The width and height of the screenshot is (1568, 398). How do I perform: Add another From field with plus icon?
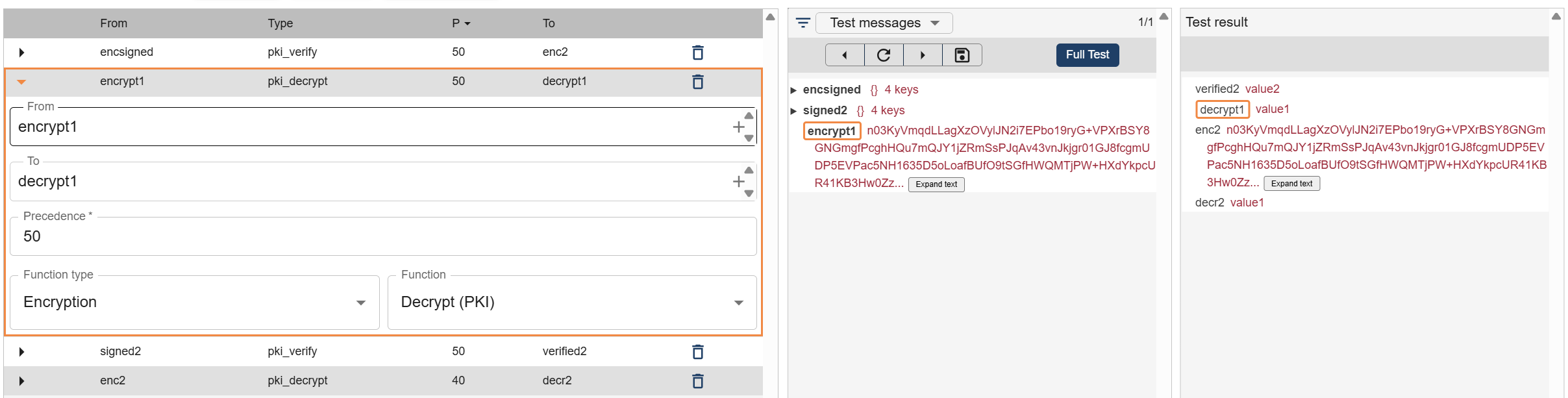click(x=738, y=127)
